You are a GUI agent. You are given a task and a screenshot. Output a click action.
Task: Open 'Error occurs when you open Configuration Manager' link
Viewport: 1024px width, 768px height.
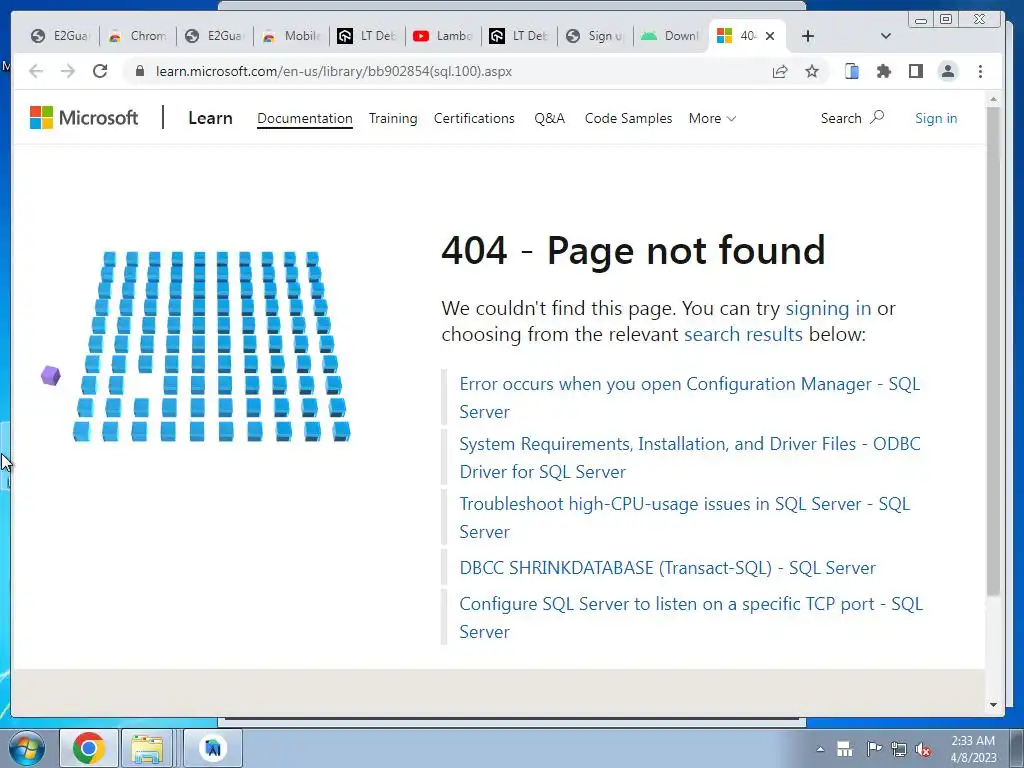point(690,398)
